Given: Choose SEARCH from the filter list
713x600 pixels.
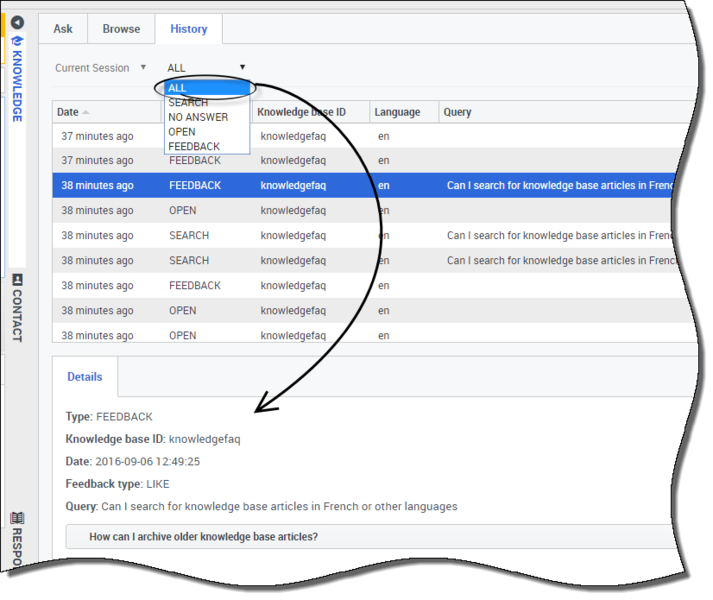Looking at the screenshot, I should [188, 103].
